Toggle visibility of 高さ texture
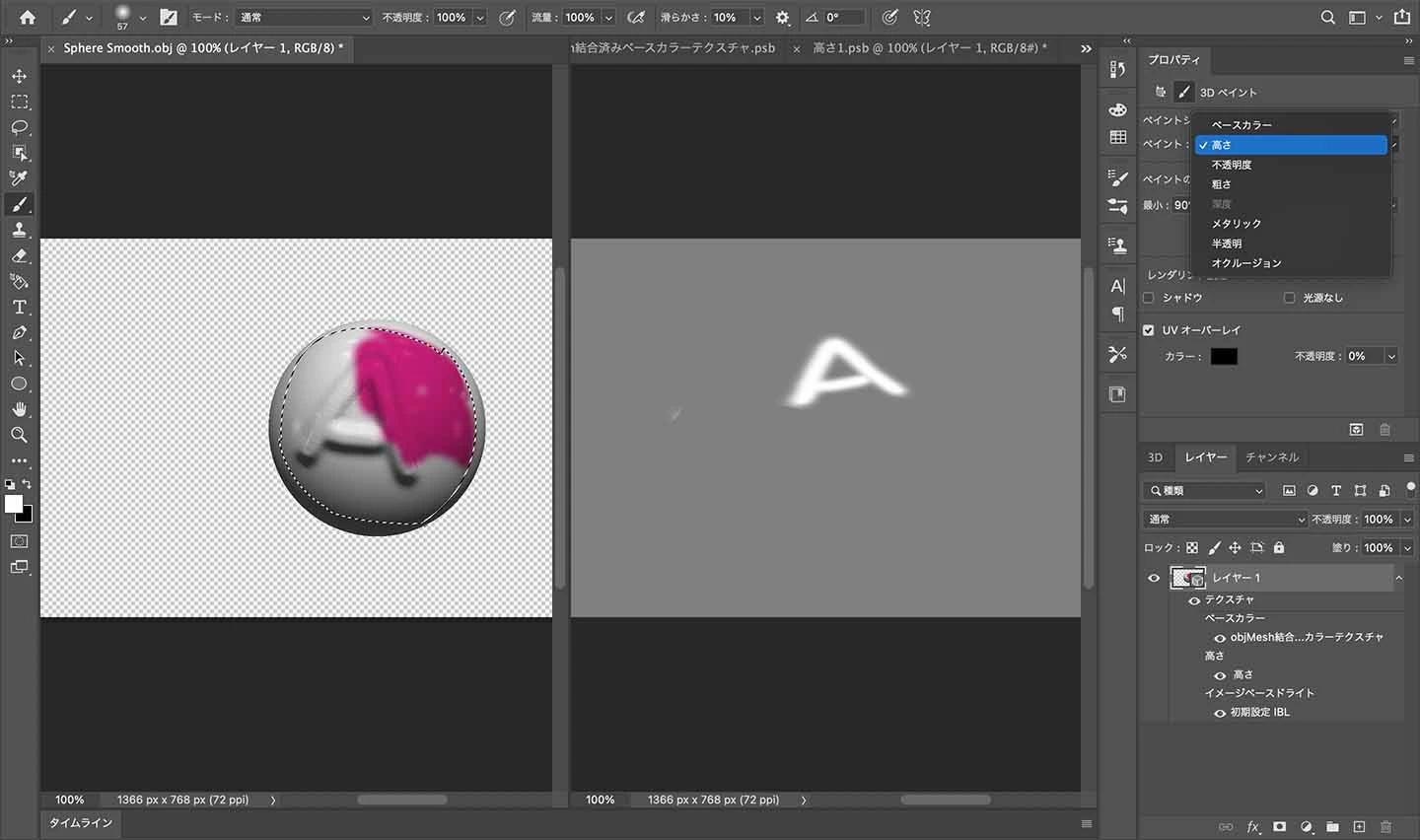Image resolution: width=1420 pixels, height=840 pixels. pos(1220,675)
